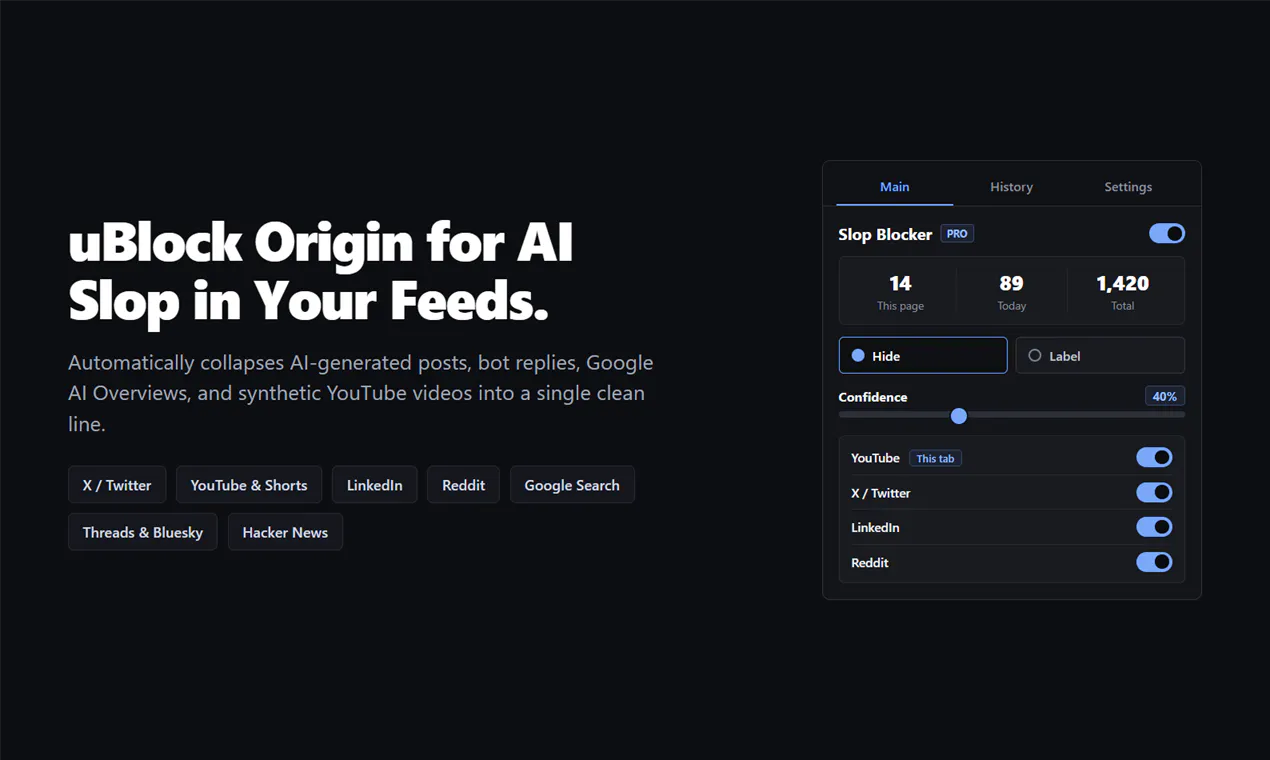
Task: Switch to the History tab
Action: tap(1011, 187)
